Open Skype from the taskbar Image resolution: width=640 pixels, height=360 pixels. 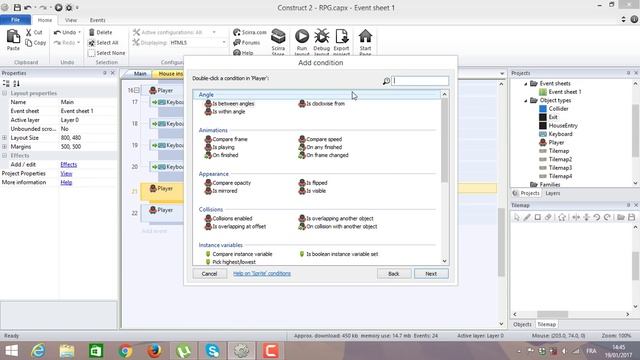pyautogui.click(x=212, y=351)
